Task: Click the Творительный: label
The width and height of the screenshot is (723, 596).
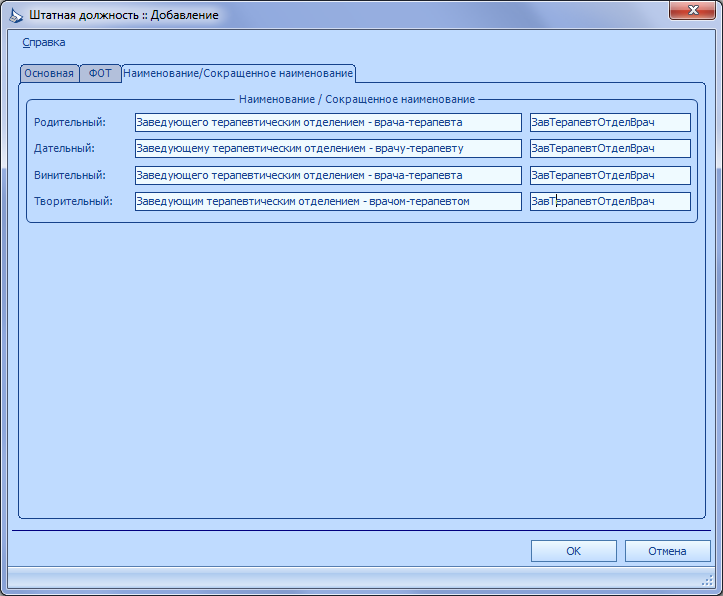Action: tap(73, 201)
